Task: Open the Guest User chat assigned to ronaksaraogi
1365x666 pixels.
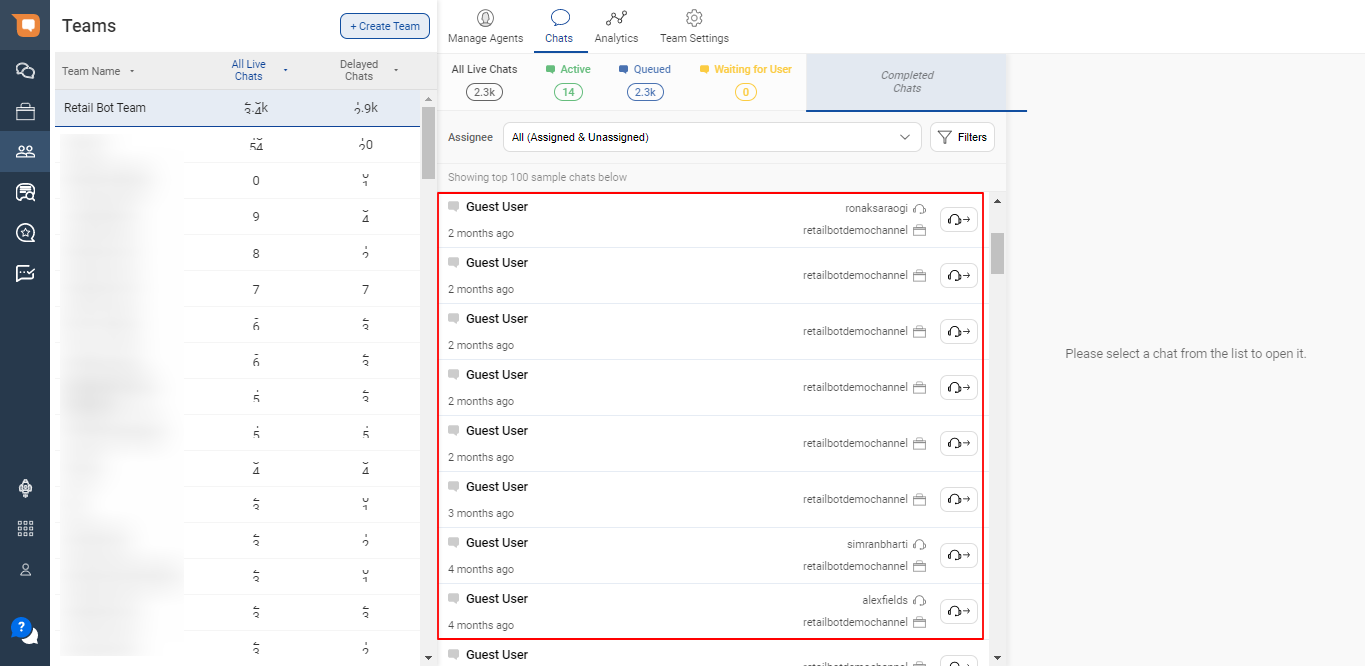Action: click(x=710, y=220)
